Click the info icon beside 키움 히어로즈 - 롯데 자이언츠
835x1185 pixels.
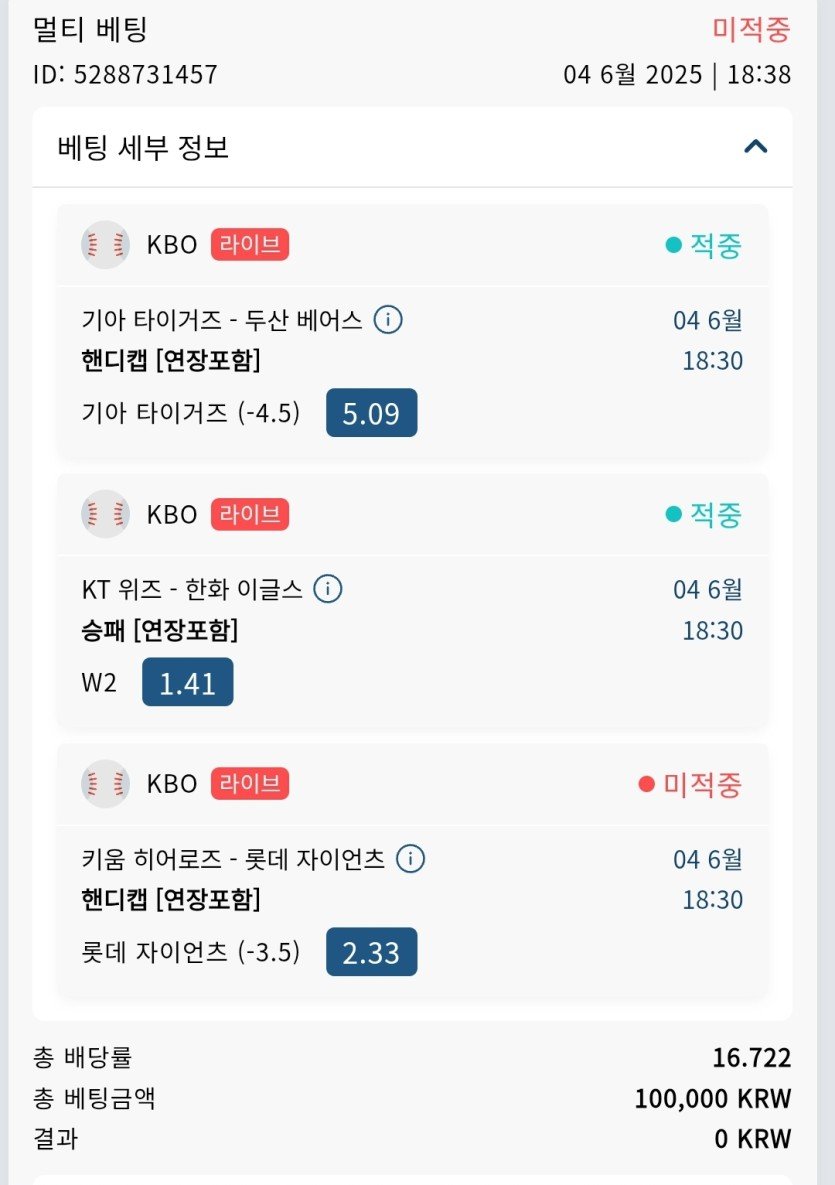(x=410, y=858)
